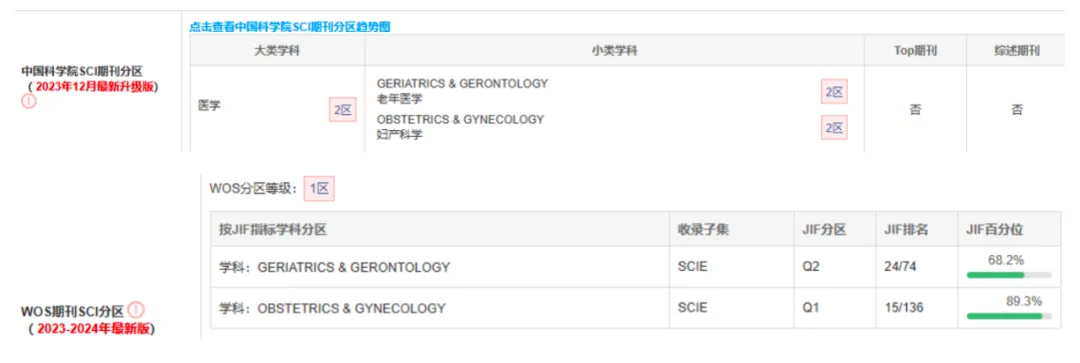Viewport: 1080px width, 363px height.
Task: Click the 2023年12月最新升级版 red text
Action: point(96,86)
